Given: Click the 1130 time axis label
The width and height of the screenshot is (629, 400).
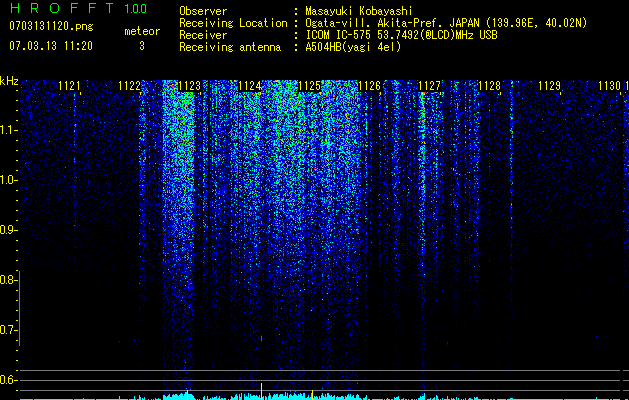Looking at the screenshot, I should 609,86.
